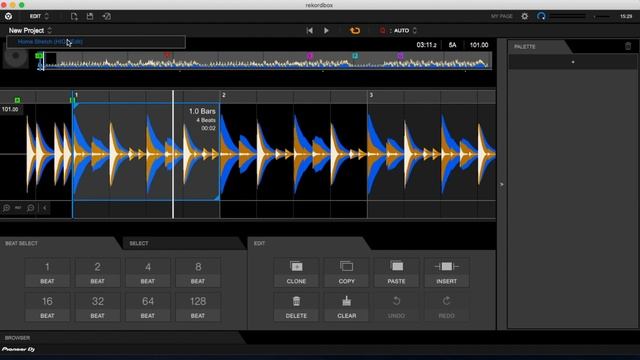Save the current project
The image size is (640, 360).
click(x=90, y=16)
